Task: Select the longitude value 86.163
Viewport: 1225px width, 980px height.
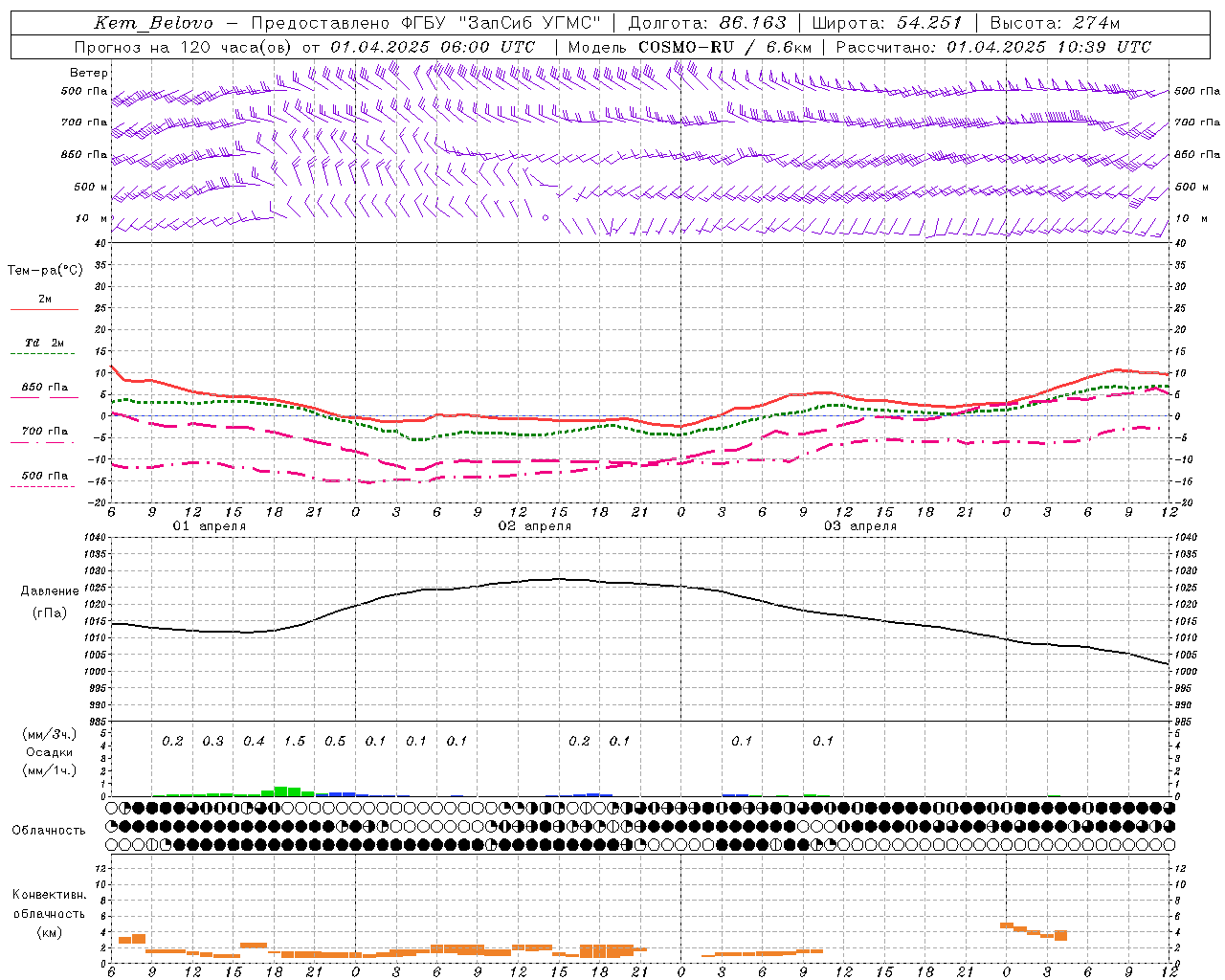Action: (753, 23)
